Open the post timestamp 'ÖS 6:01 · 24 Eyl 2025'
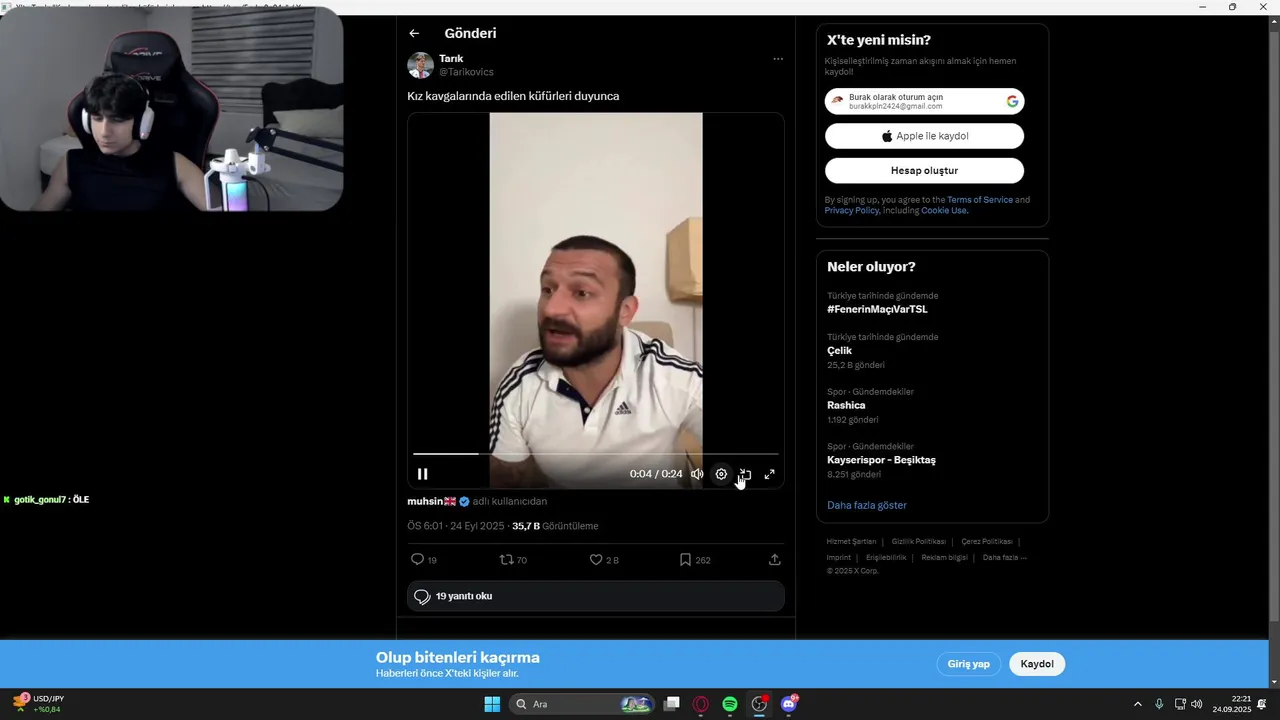Image resolution: width=1280 pixels, height=720 pixels. click(455, 526)
